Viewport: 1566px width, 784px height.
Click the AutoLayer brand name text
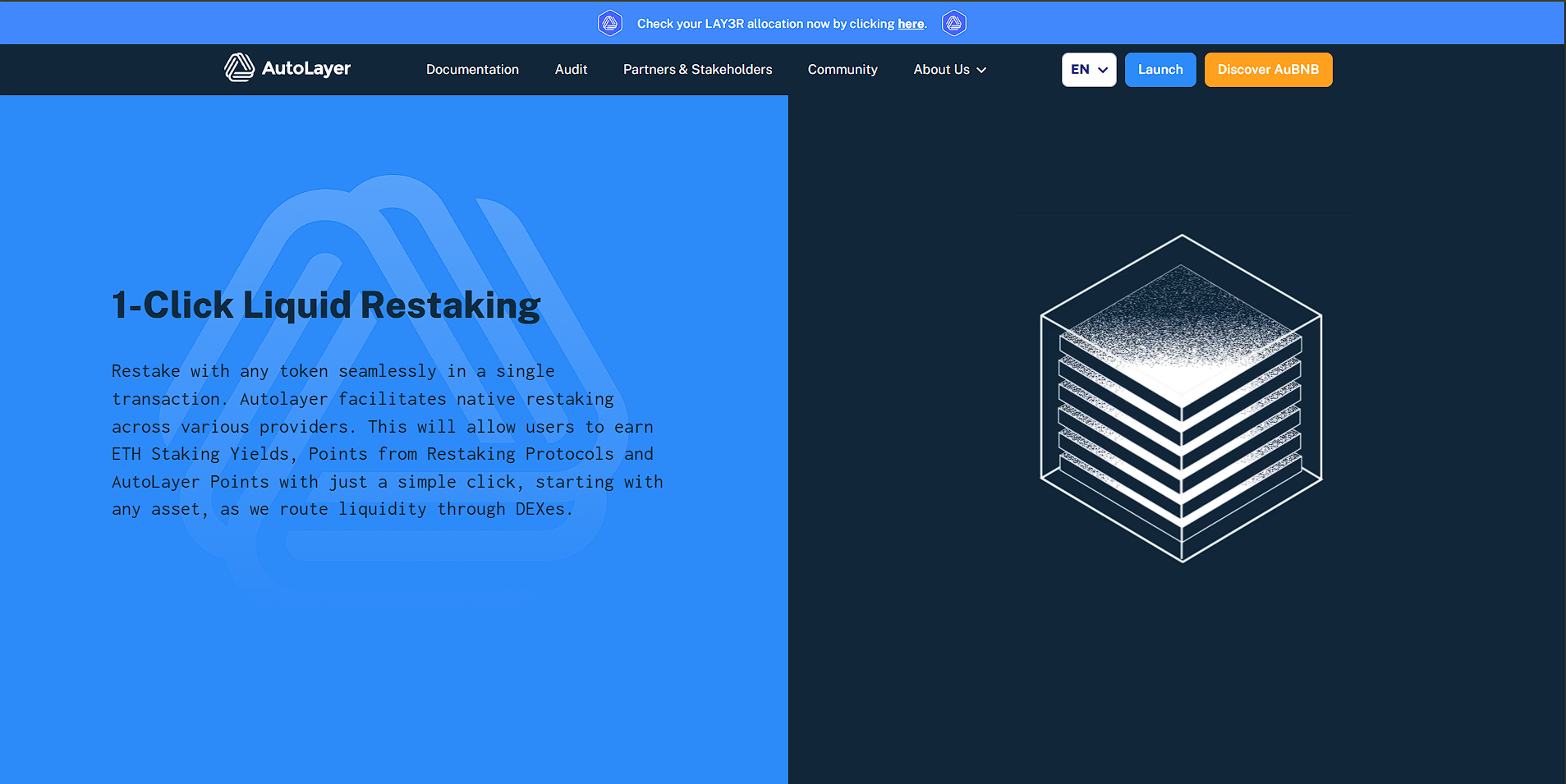click(306, 68)
